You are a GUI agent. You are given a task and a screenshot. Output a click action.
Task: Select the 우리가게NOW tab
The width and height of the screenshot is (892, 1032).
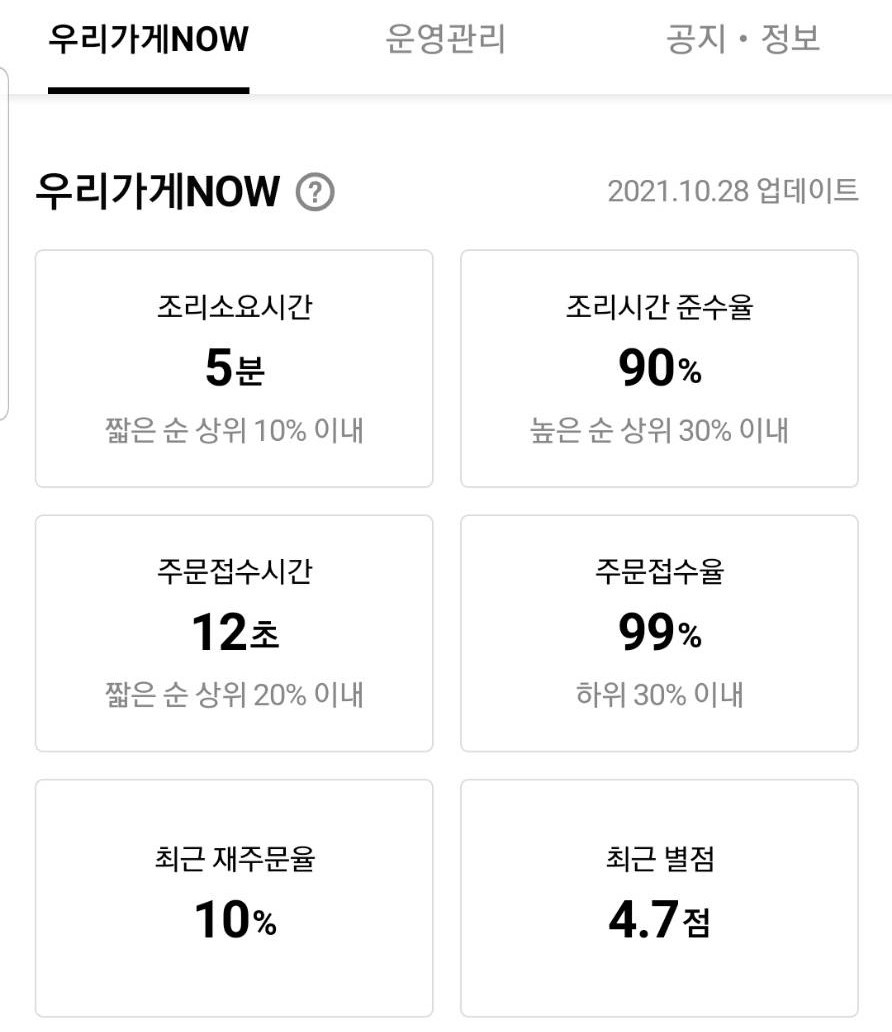click(149, 39)
